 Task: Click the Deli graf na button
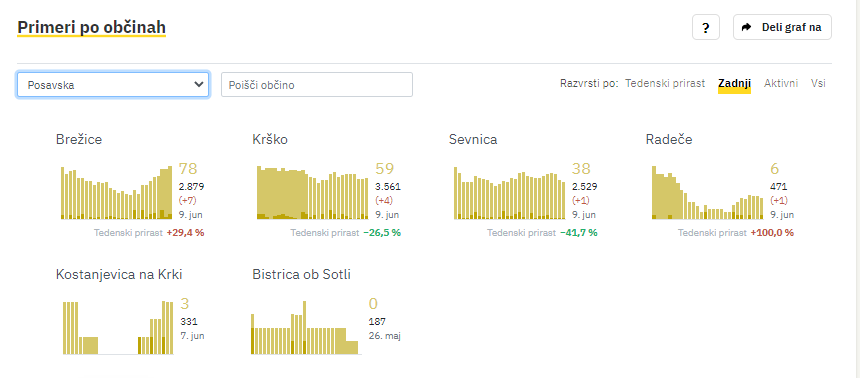click(782, 27)
